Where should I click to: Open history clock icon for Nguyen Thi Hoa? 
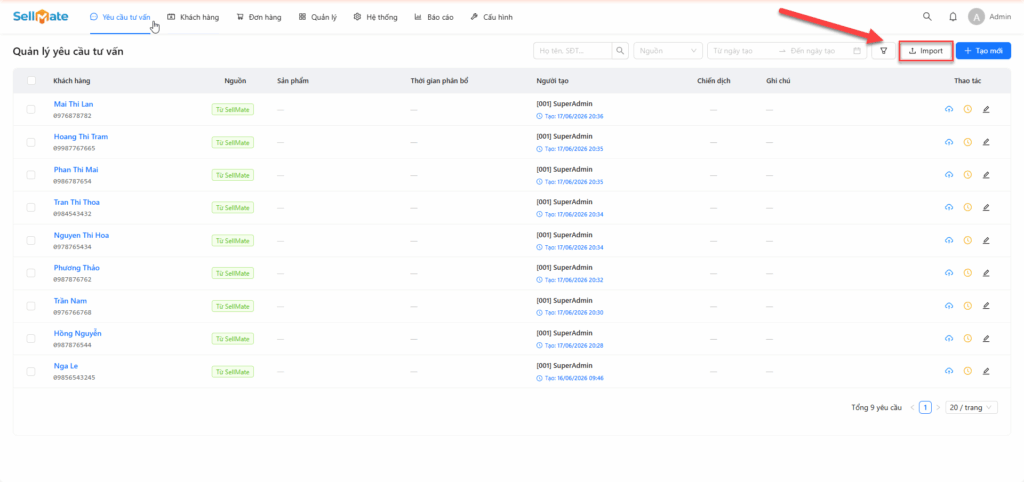968,240
